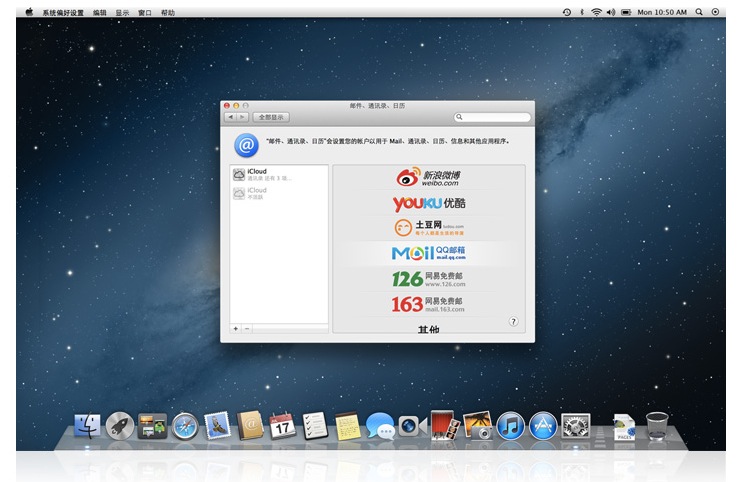Open Notes yellow pad in Dock
The image size is (739, 482).
[x=348, y=426]
